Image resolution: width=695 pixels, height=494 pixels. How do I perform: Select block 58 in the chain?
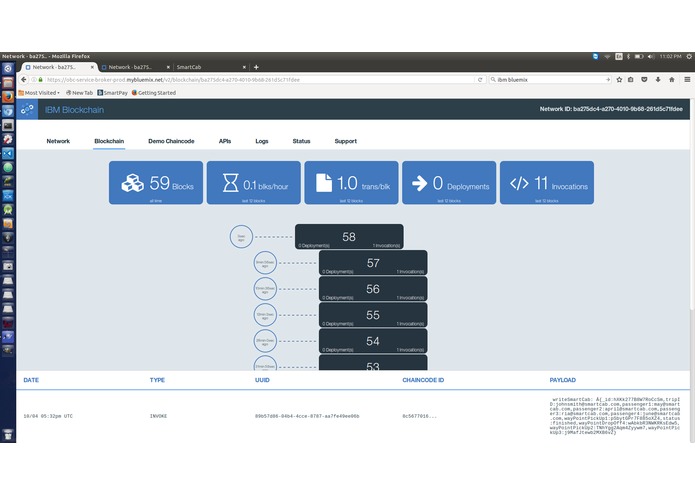tap(349, 237)
